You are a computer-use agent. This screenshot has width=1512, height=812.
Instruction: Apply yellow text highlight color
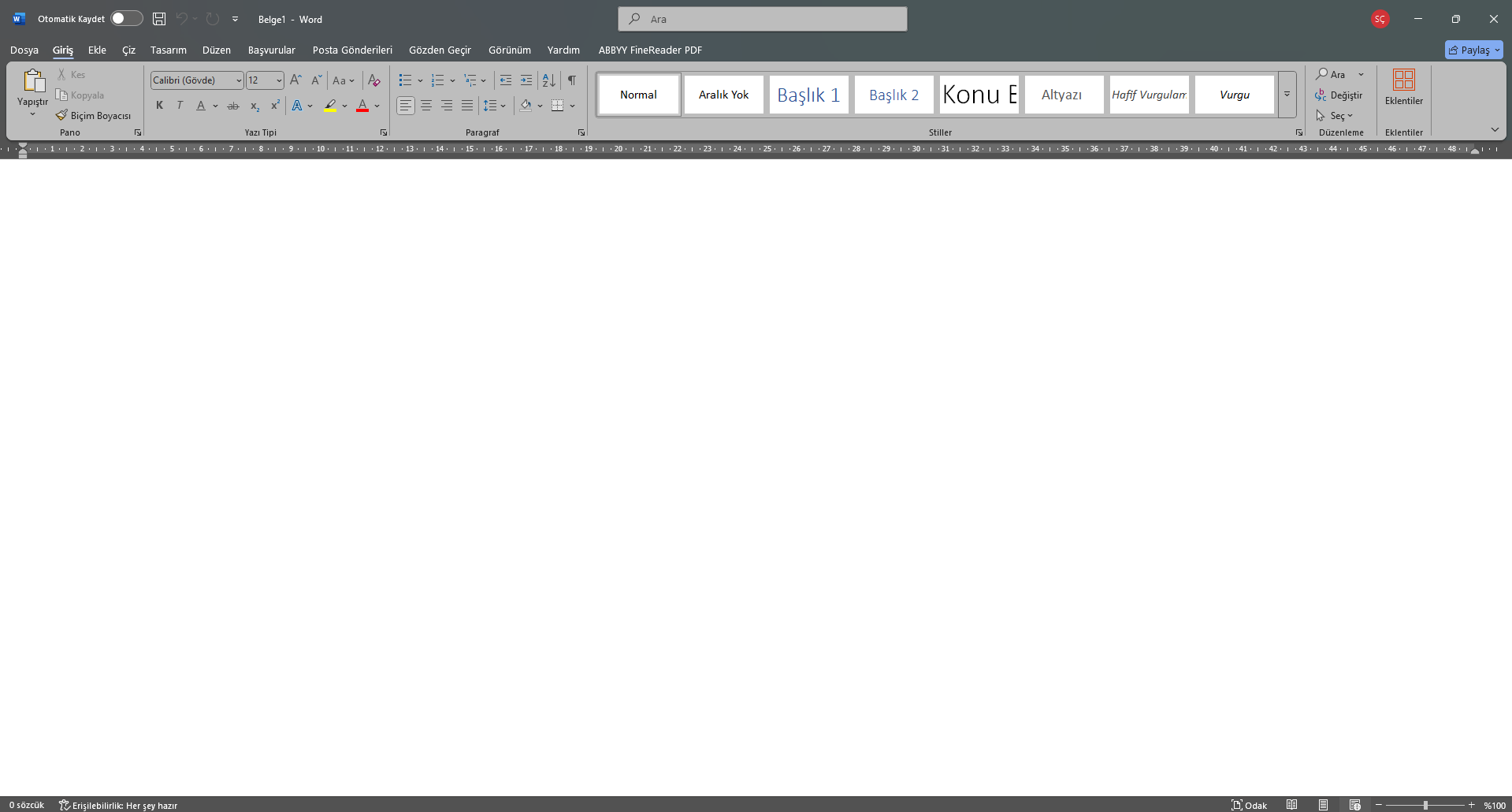[x=330, y=106]
